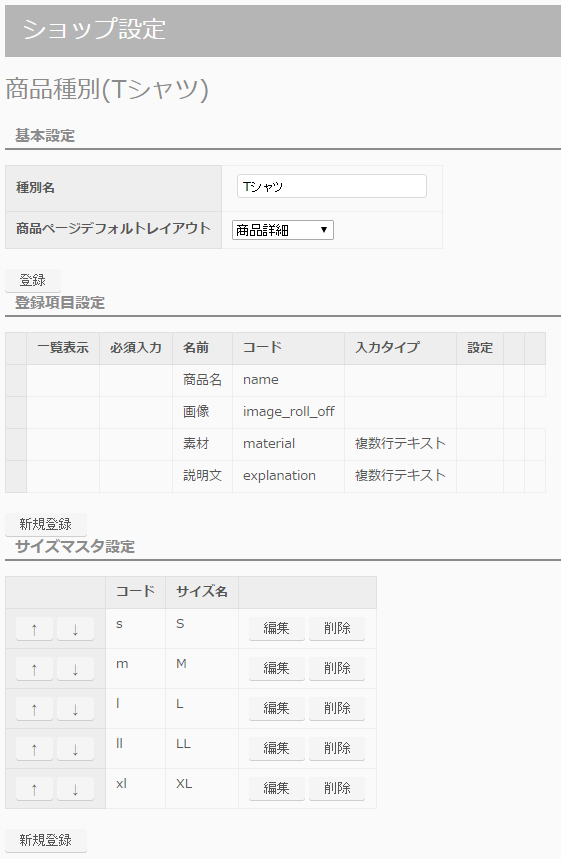
Task: Click 新規登録 below the item settings table
Action: coord(45,524)
